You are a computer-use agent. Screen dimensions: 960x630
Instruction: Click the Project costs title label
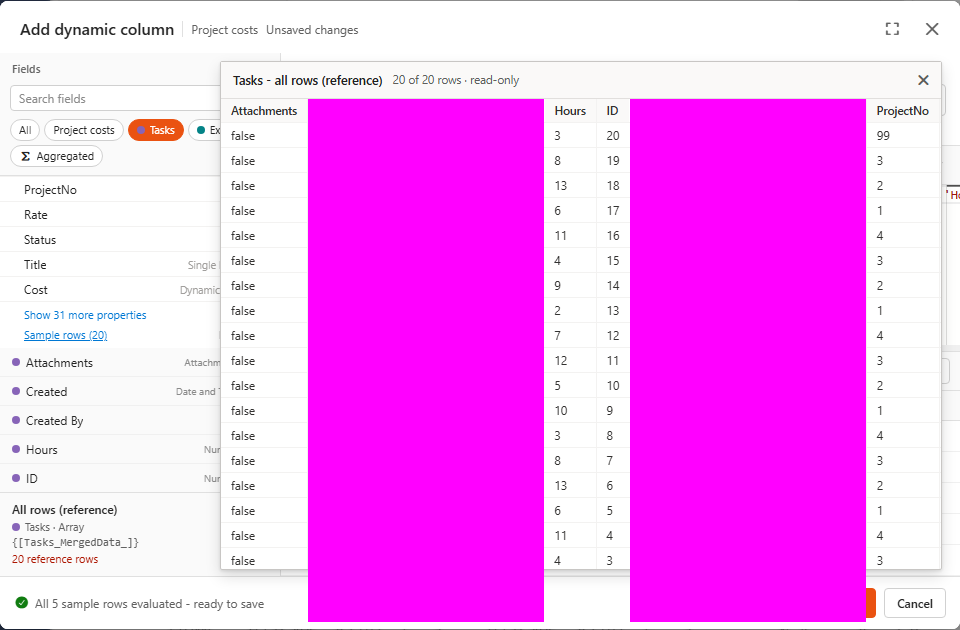(225, 30)
